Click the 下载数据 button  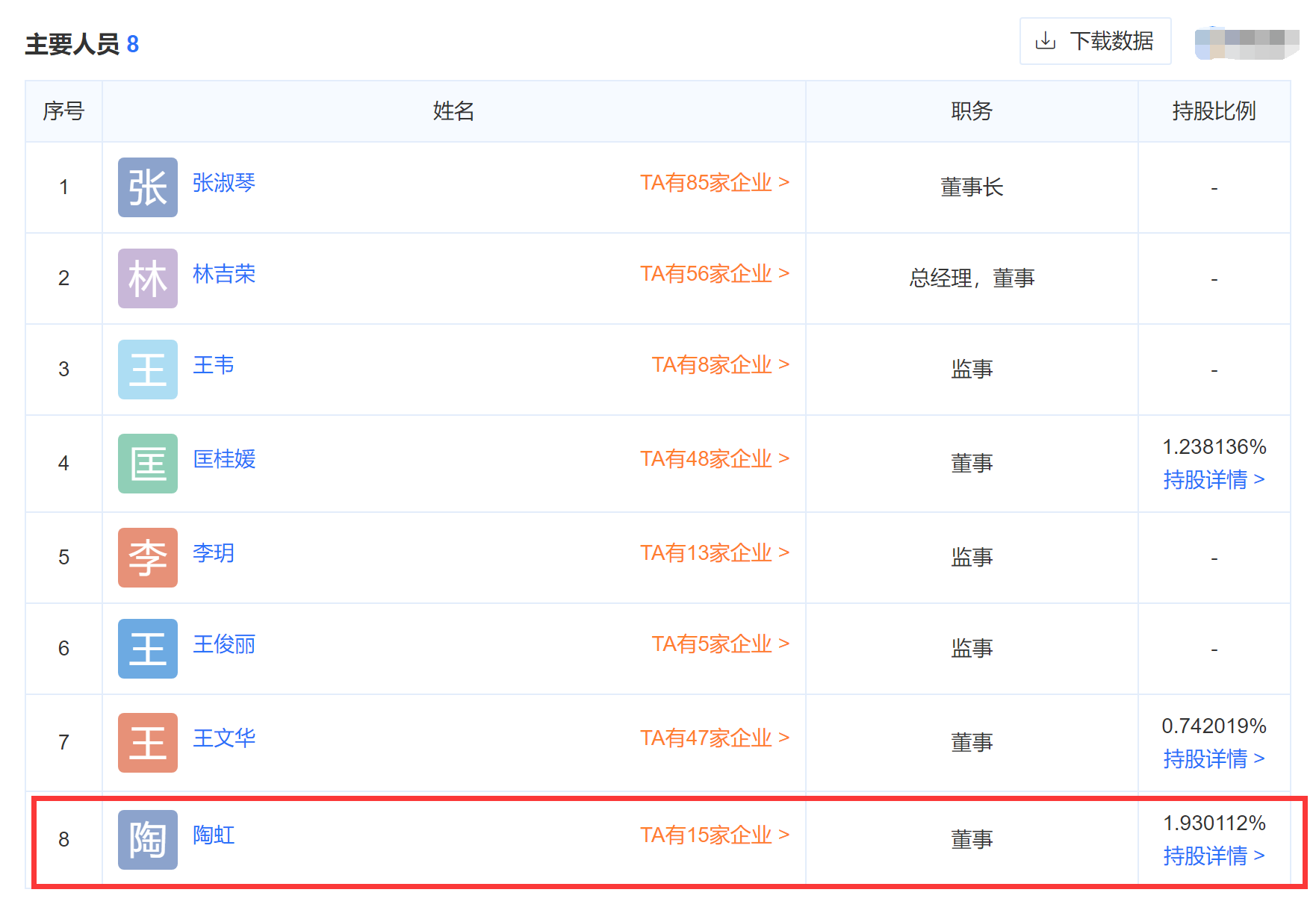pos(1095,42)
